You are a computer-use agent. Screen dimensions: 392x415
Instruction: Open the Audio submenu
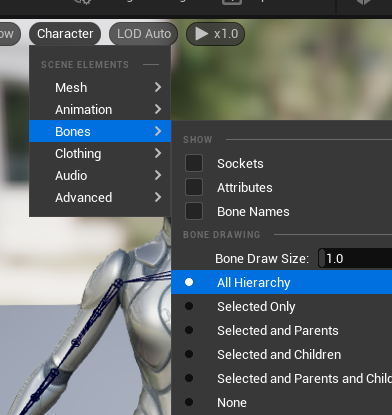tap(100, 175)
